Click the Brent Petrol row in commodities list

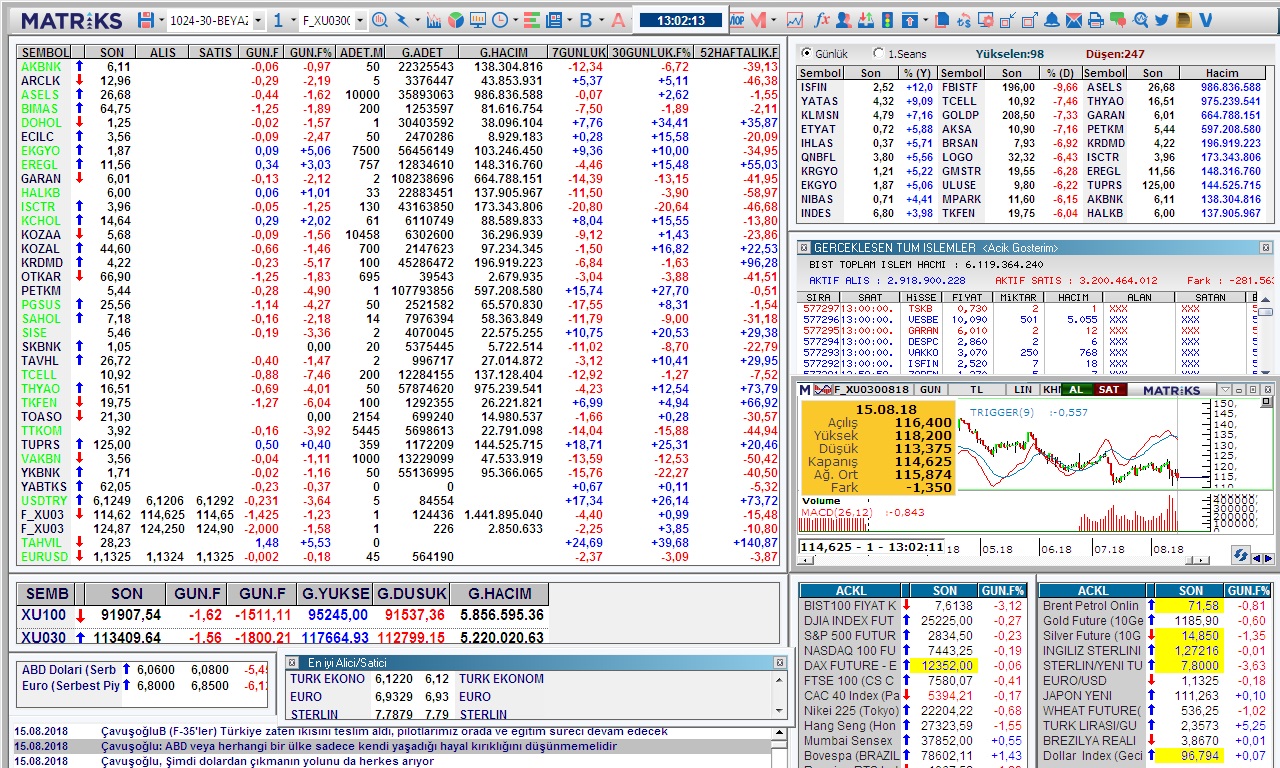tap(1155, 605)
